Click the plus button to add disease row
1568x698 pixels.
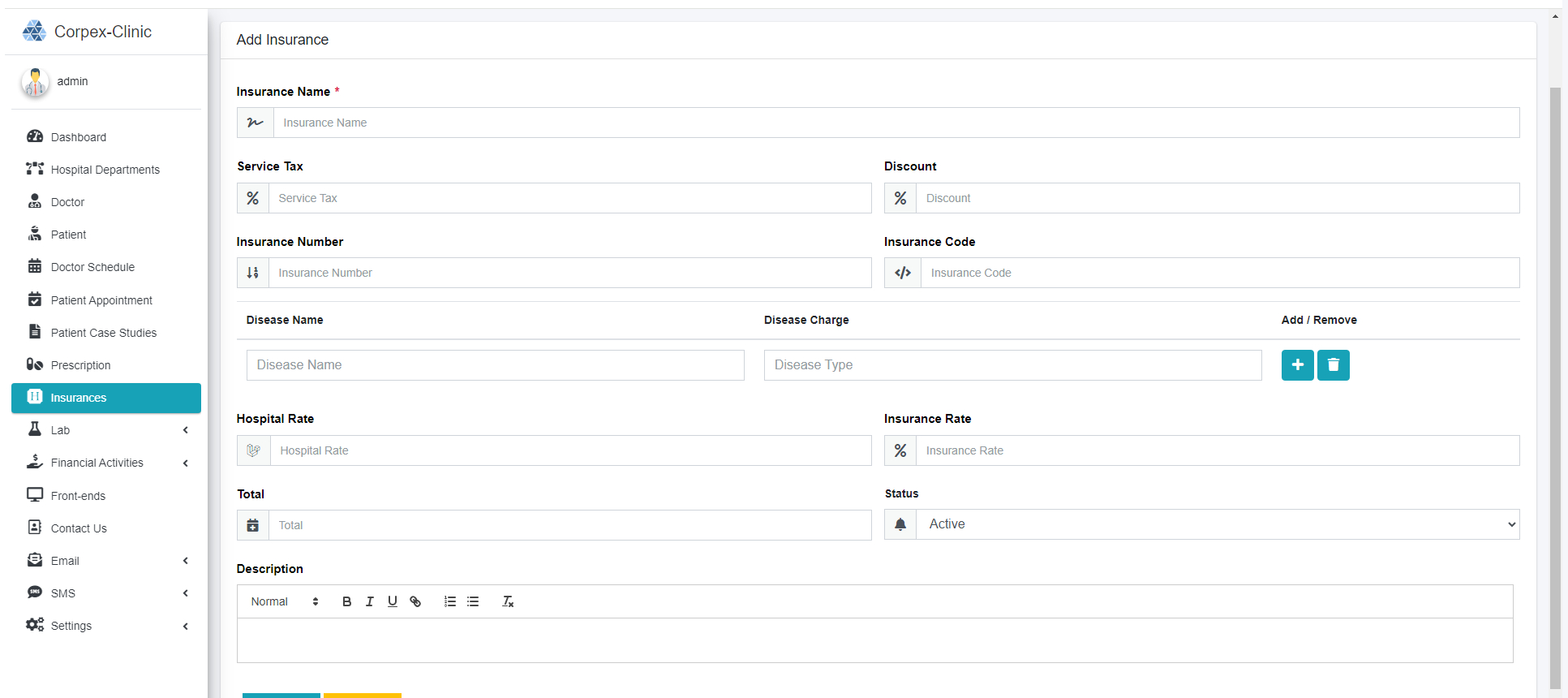click(x=1297, y=365)
